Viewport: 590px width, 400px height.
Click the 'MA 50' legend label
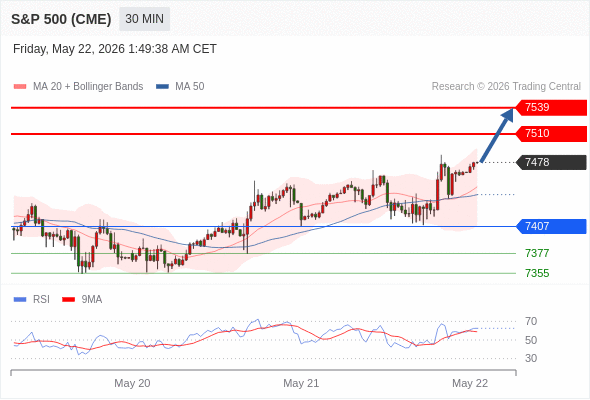click(190, 87)
